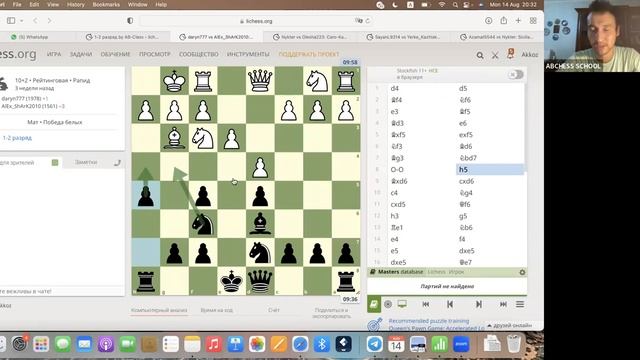Open Telegram from the Dock
Image resolution: width=640 pixels, height=360 pixels.
tap(374, 344)
